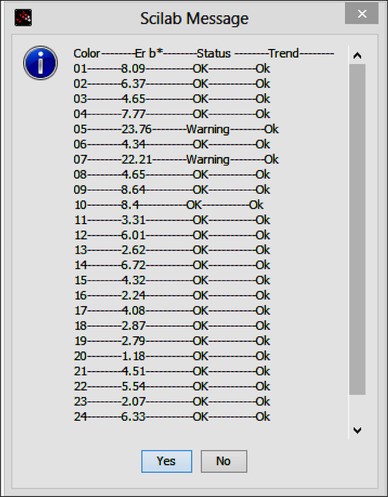Click the 22.21 error value
388x497 pixels.
coord(136,160)
